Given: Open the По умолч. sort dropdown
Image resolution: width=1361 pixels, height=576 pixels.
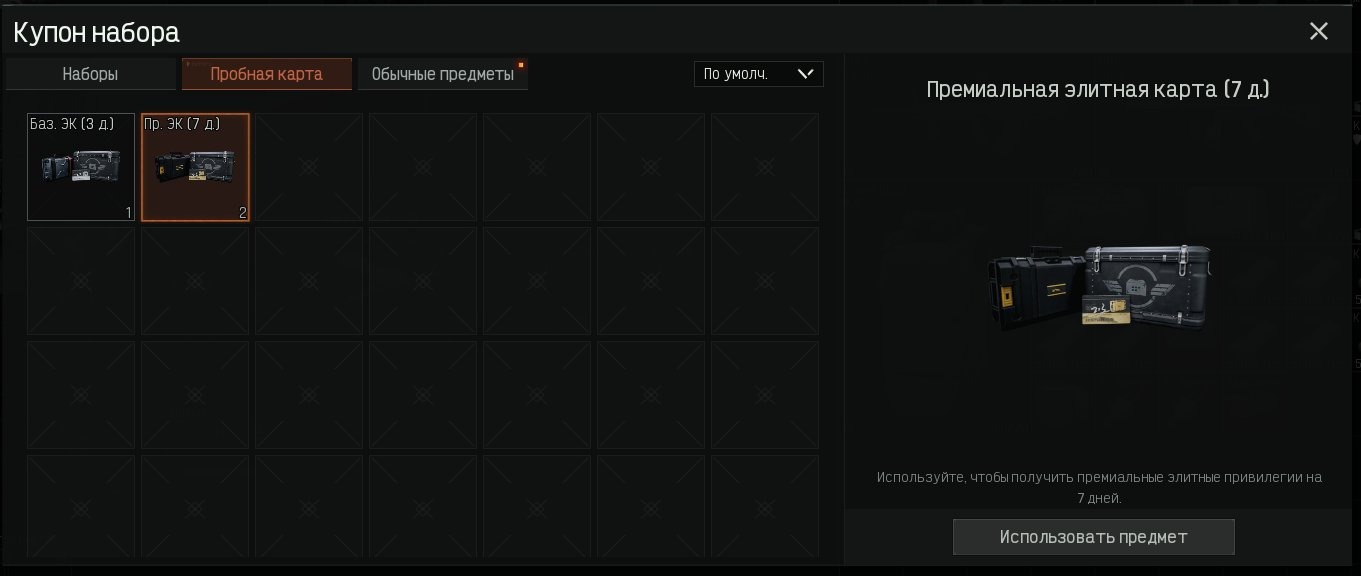Looking at the screenshot, I should pos(759,74).
